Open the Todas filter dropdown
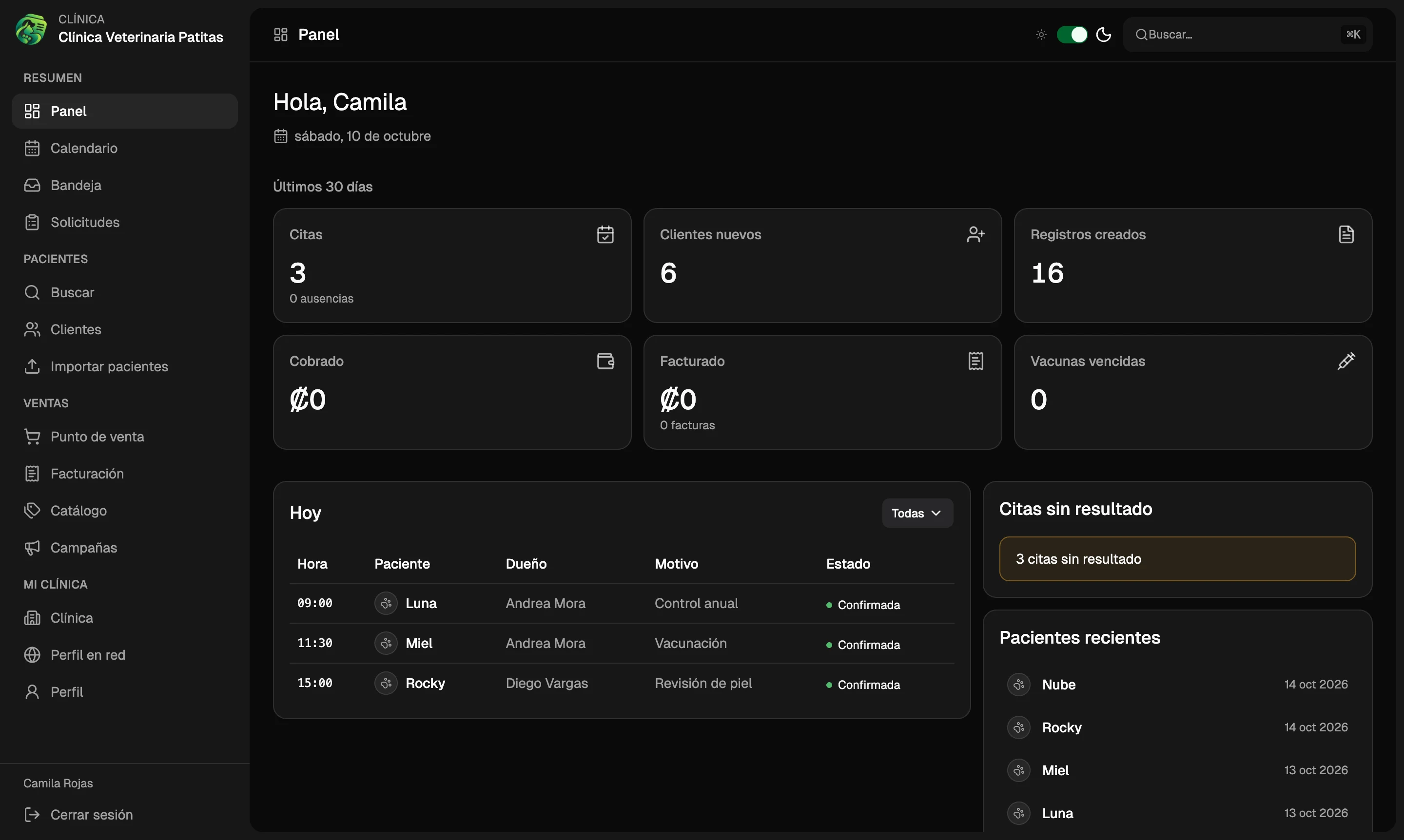The height and width of the screenshot is (840, 1404). pyautogui.click(x=917, y=513)
